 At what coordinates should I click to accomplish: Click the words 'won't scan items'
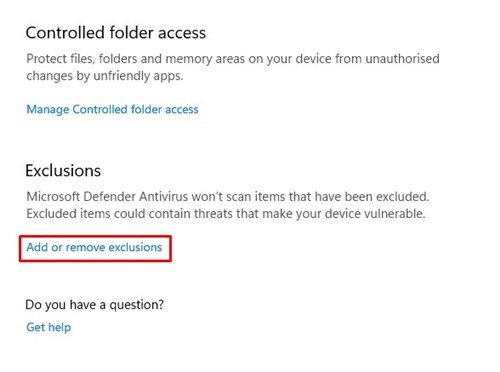238,196
